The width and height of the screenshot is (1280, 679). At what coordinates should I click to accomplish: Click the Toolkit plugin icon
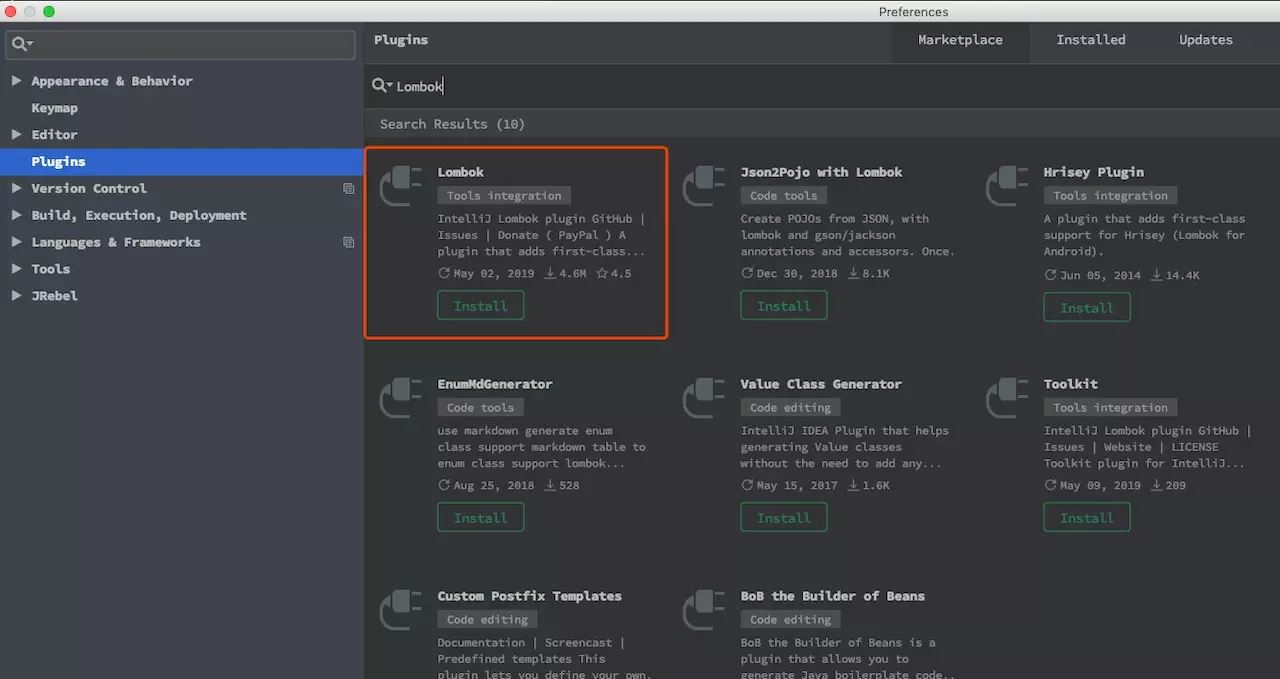(x=1007, y=398)
